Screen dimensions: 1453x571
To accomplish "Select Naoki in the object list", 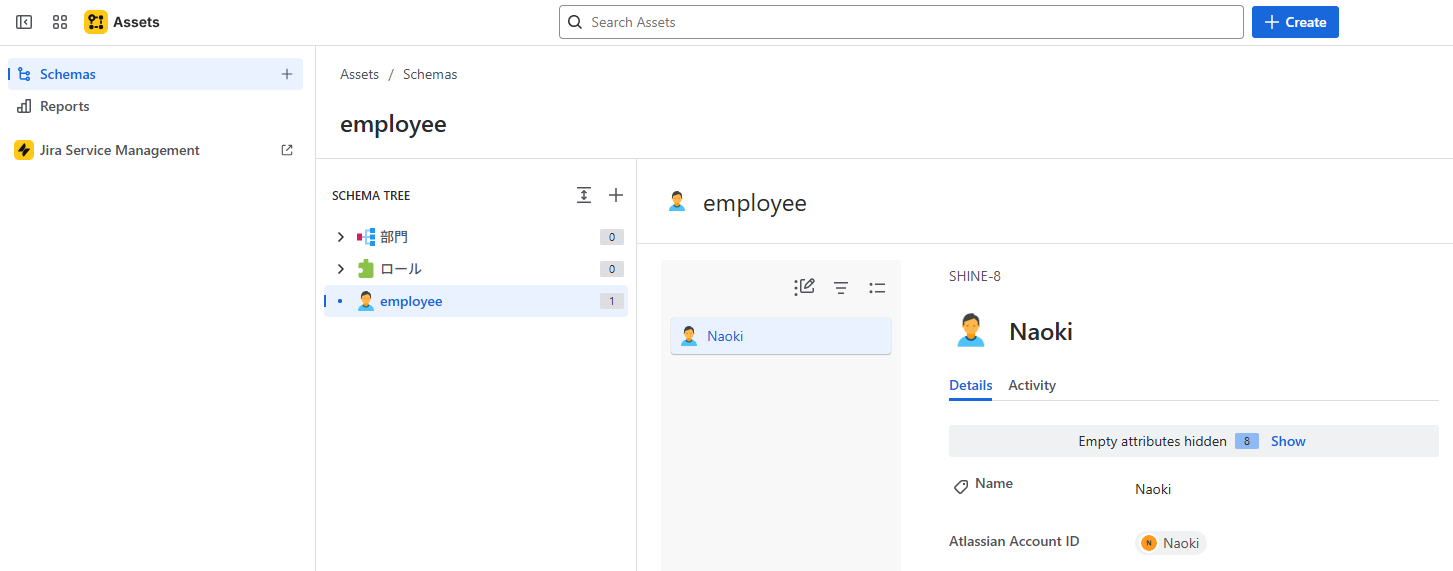I will pyautogui.click(x=781, y=336).
